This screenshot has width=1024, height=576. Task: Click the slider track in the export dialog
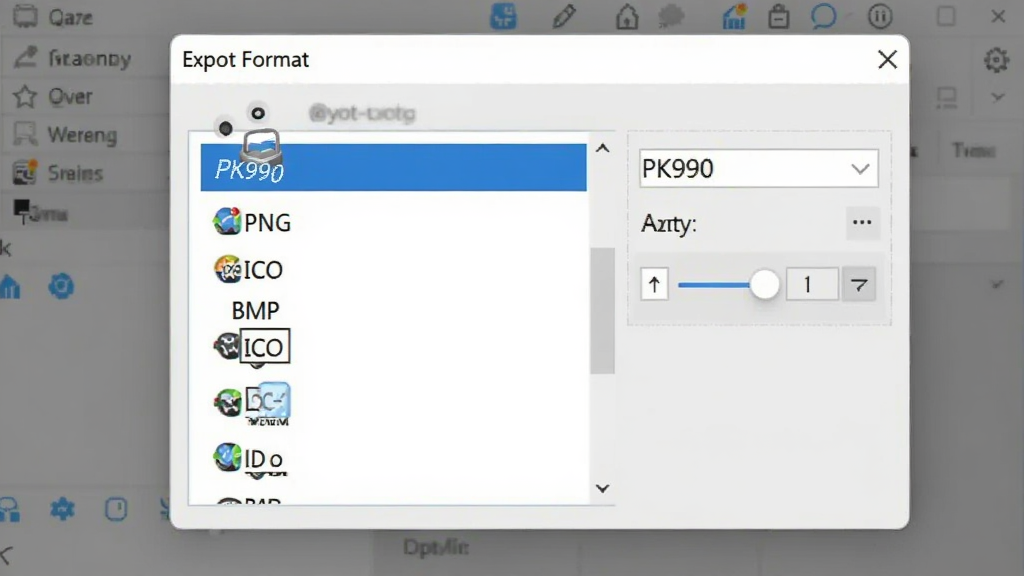[714, 285]
